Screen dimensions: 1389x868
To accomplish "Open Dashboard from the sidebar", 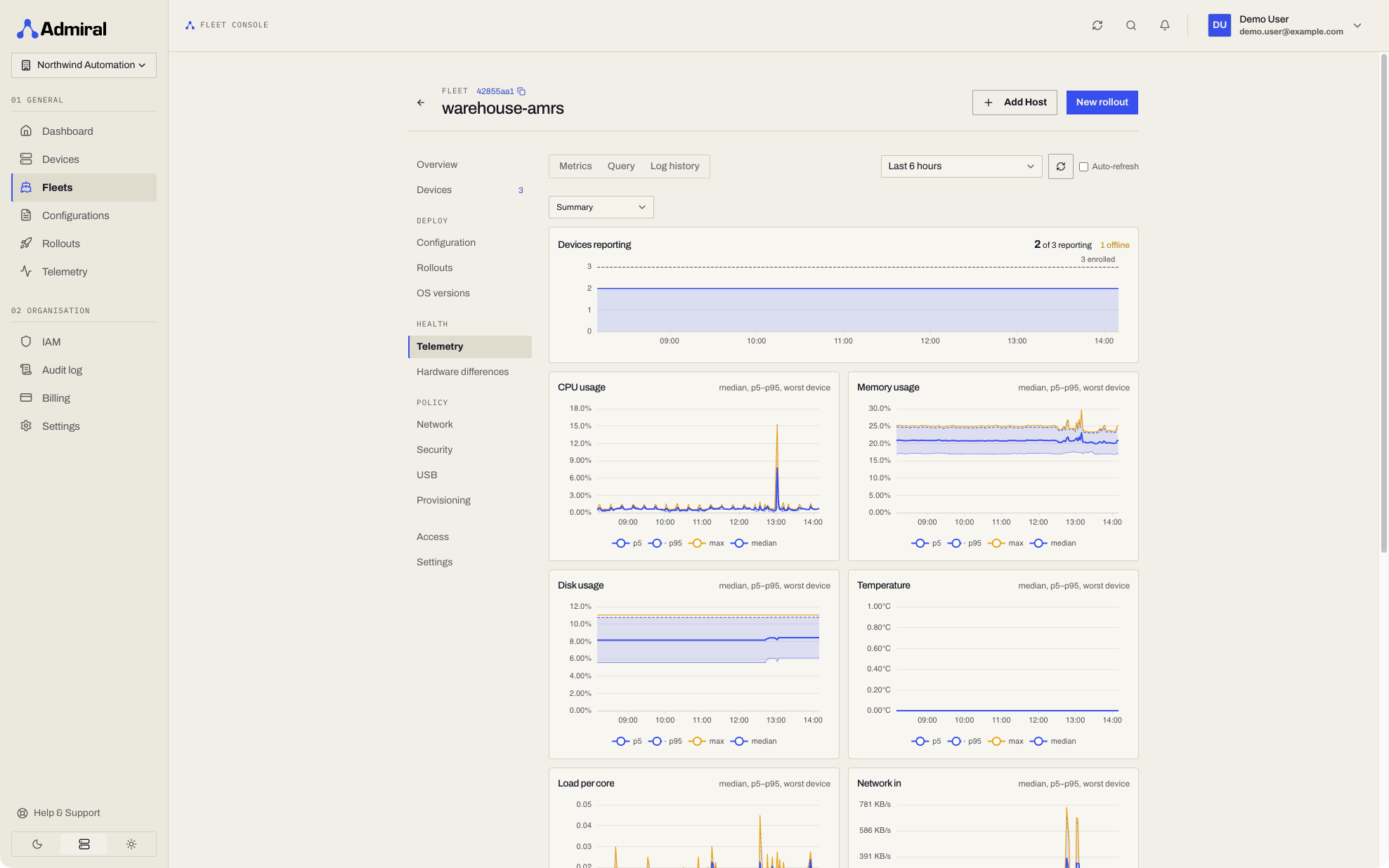I will click(84, 131).
